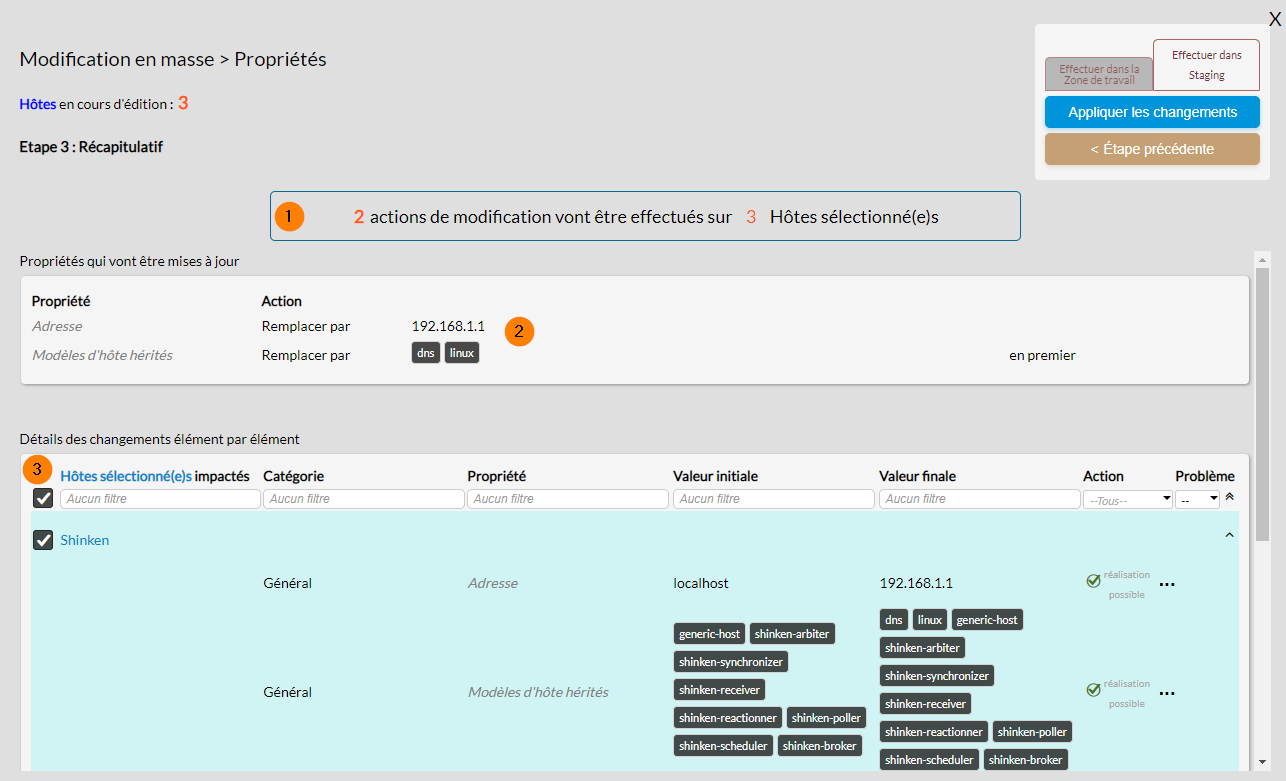Click the three-dots menu on Adresse row
Image resolution: width=1286 pixels, height=781 pixels.
[1166, 584]
